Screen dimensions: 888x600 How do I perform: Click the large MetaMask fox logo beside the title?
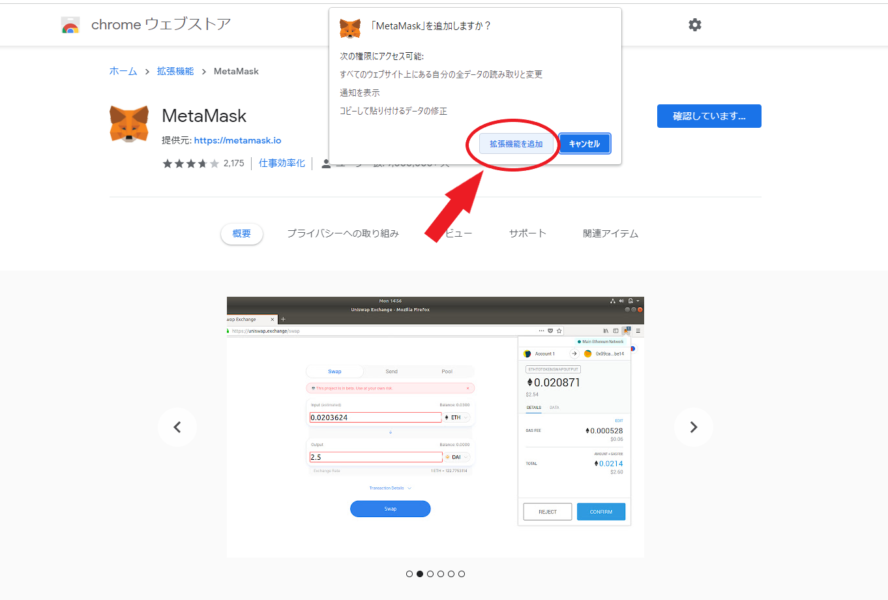pos(129,124)
